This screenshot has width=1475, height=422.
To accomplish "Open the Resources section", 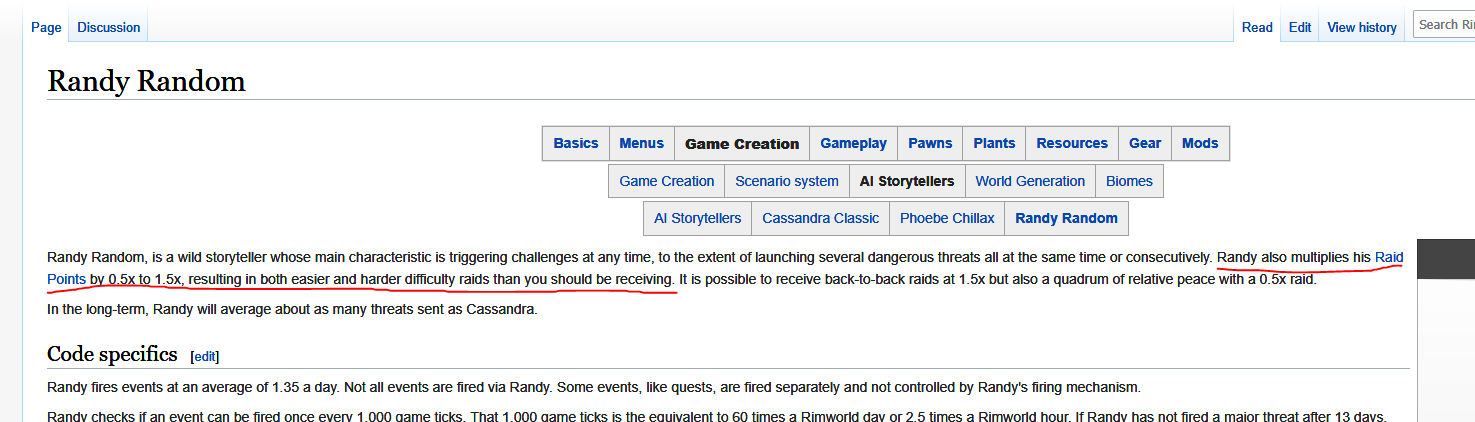I will (1072, 143).
